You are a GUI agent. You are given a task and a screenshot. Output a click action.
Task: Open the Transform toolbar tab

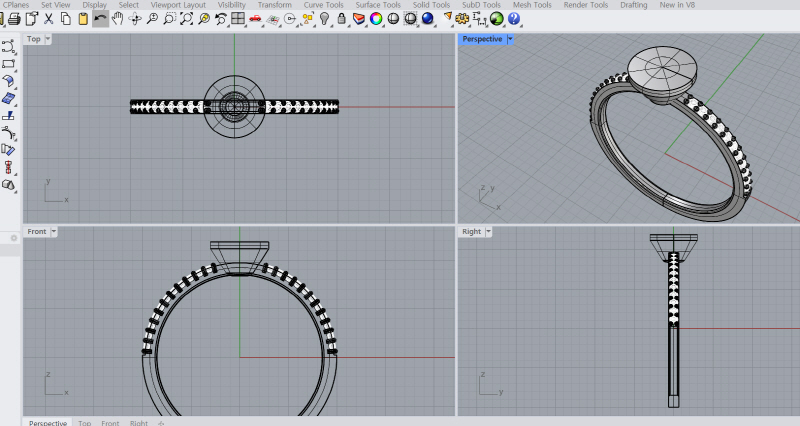pos(274,5)
